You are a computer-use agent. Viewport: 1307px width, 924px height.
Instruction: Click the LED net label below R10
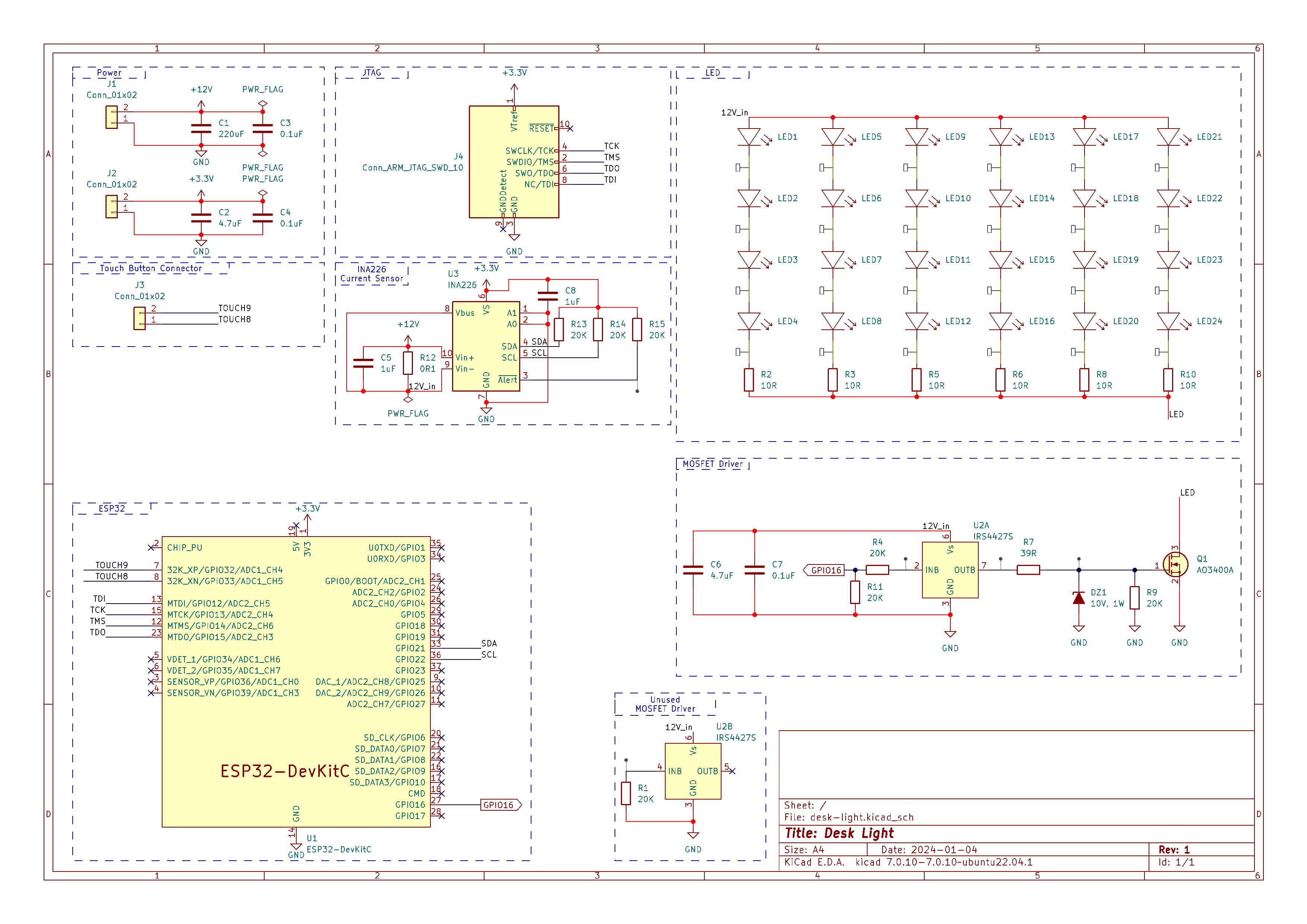point(1176,414)
